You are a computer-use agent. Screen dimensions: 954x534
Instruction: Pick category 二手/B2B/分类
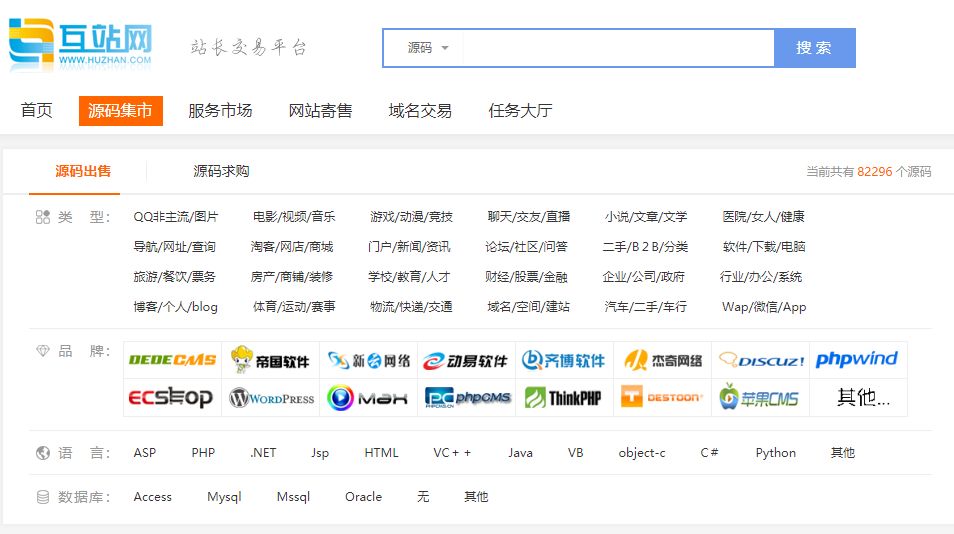(x=646, y=247)
